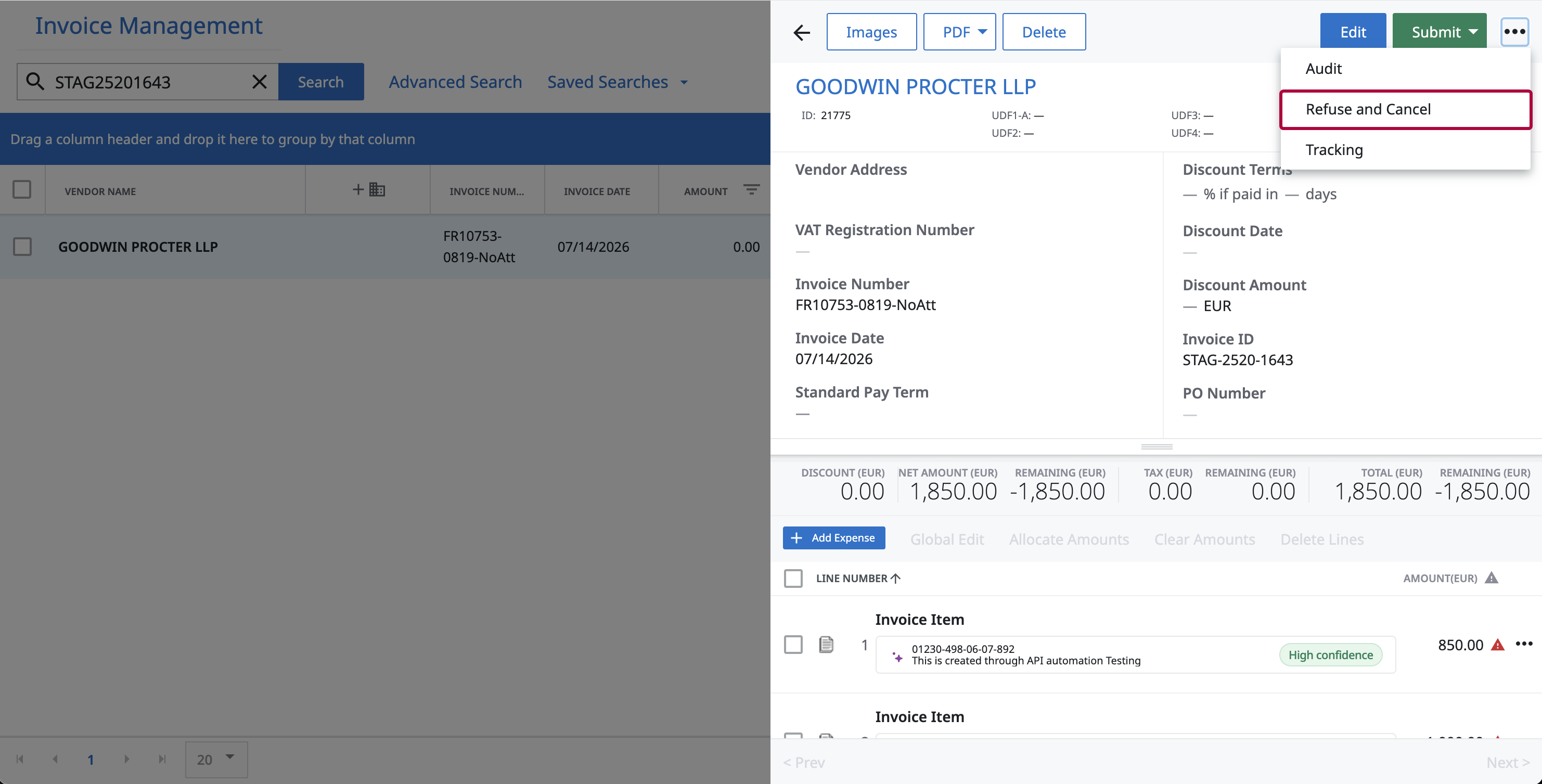1542x784 pixels.
Task: Click the High confidence badge
Action: [1331, 655]
